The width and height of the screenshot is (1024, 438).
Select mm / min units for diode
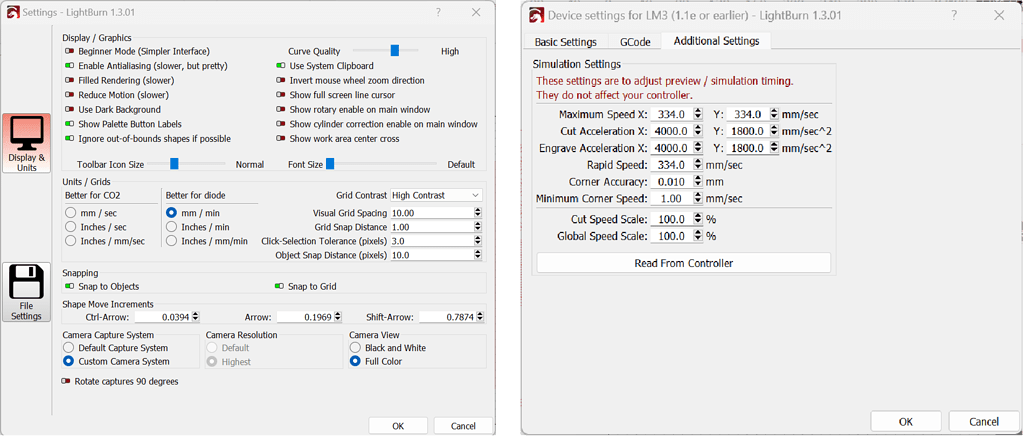coord(171,213)
